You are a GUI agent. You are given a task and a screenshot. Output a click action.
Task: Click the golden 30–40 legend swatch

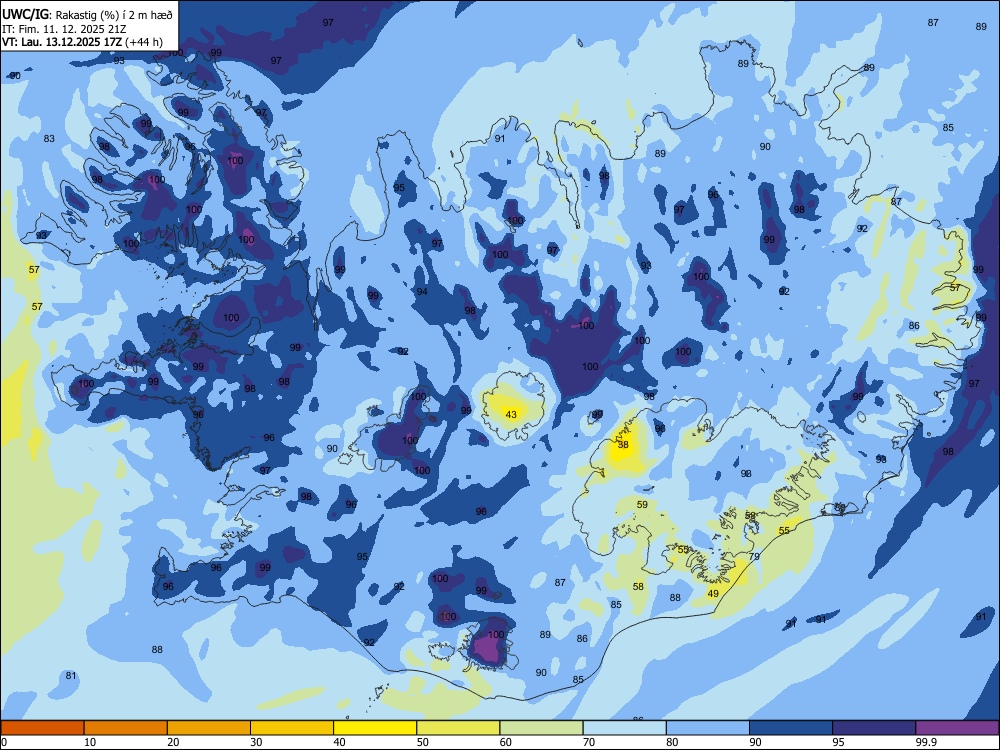292,728
